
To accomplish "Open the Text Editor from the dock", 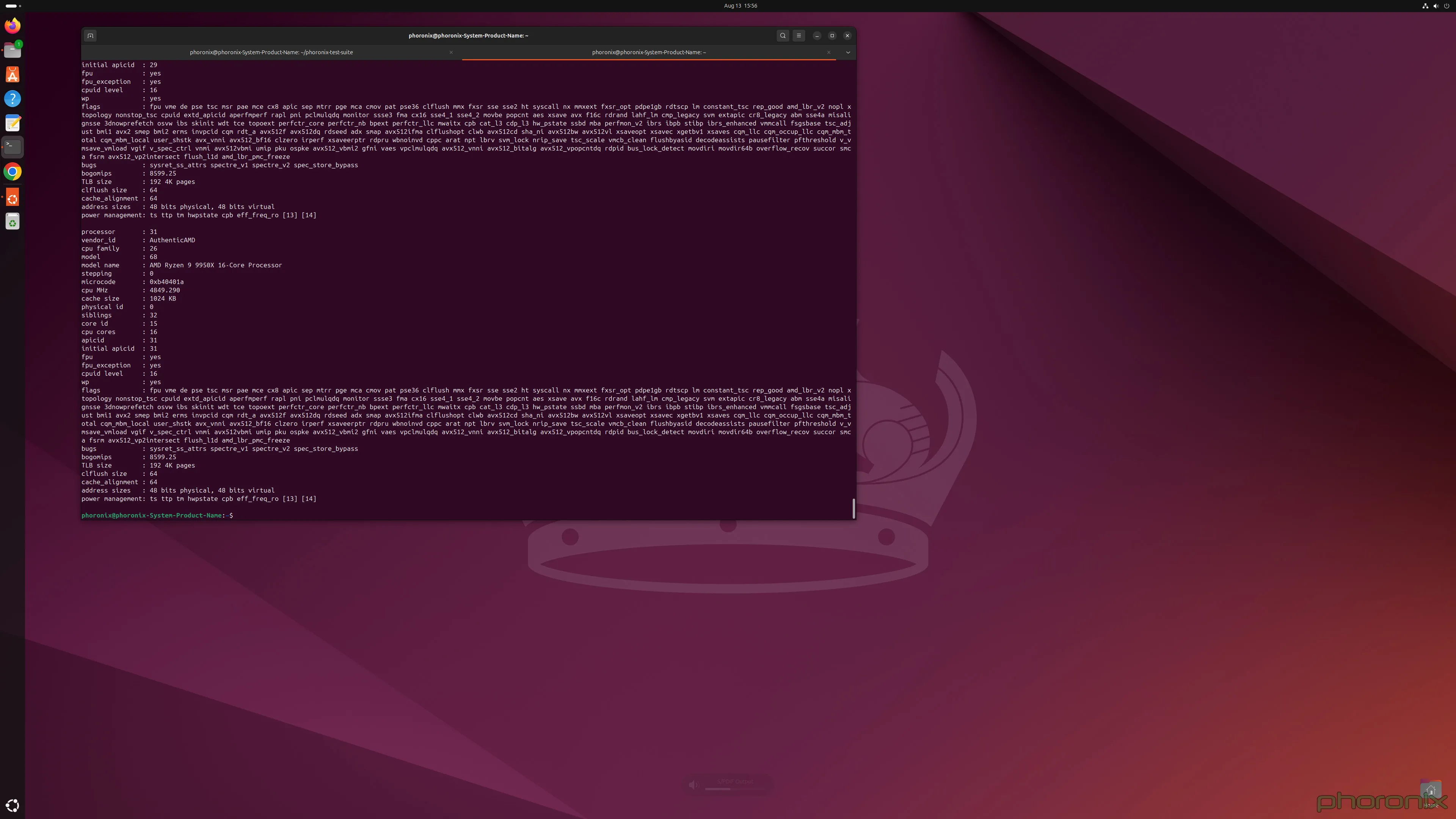I will pos(13,122).
